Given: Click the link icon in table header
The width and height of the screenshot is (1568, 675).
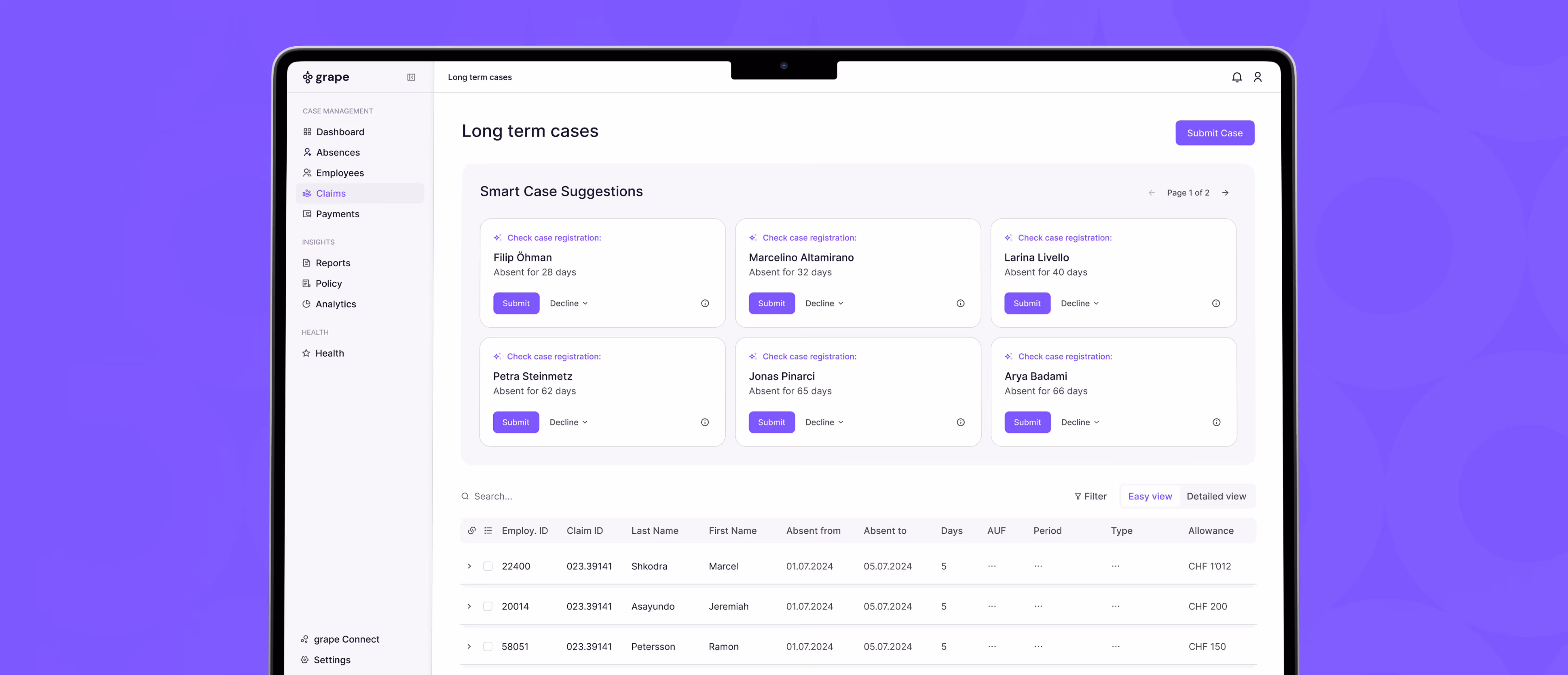Looking at the screenshot, I should pos(472,531).
